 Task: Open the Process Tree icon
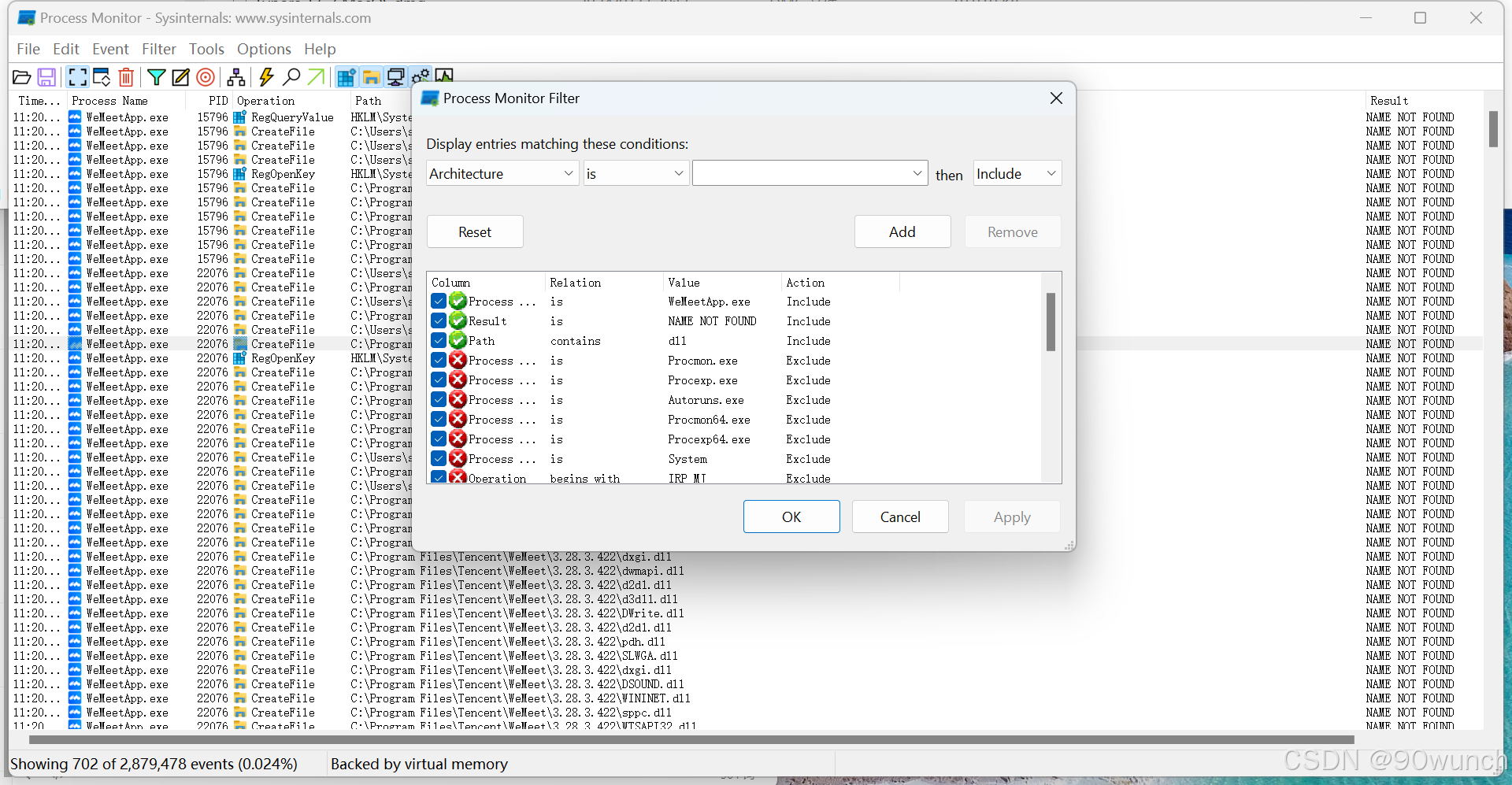click(235, 77)
